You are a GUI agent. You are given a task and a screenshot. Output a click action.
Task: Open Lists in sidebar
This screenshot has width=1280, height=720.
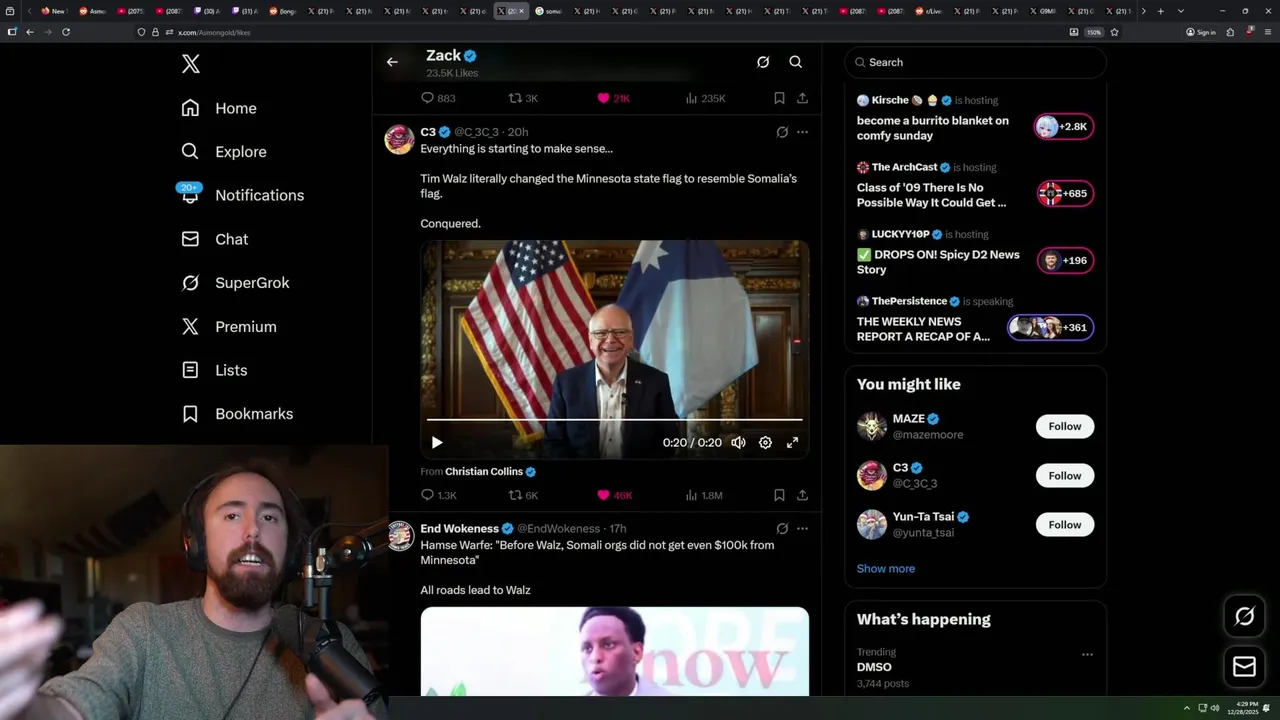coord(214,370)
